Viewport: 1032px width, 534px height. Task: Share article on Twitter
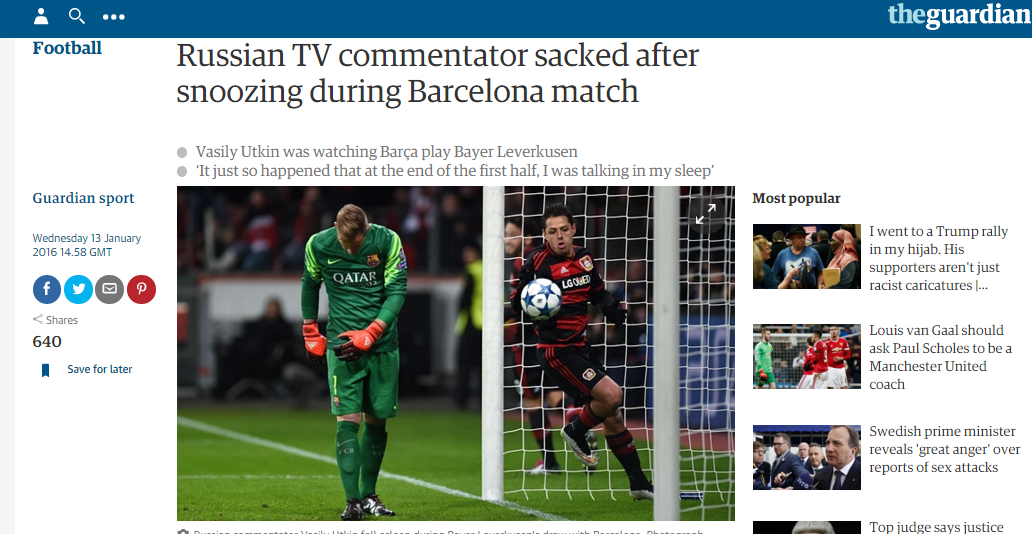coord(78,289)
